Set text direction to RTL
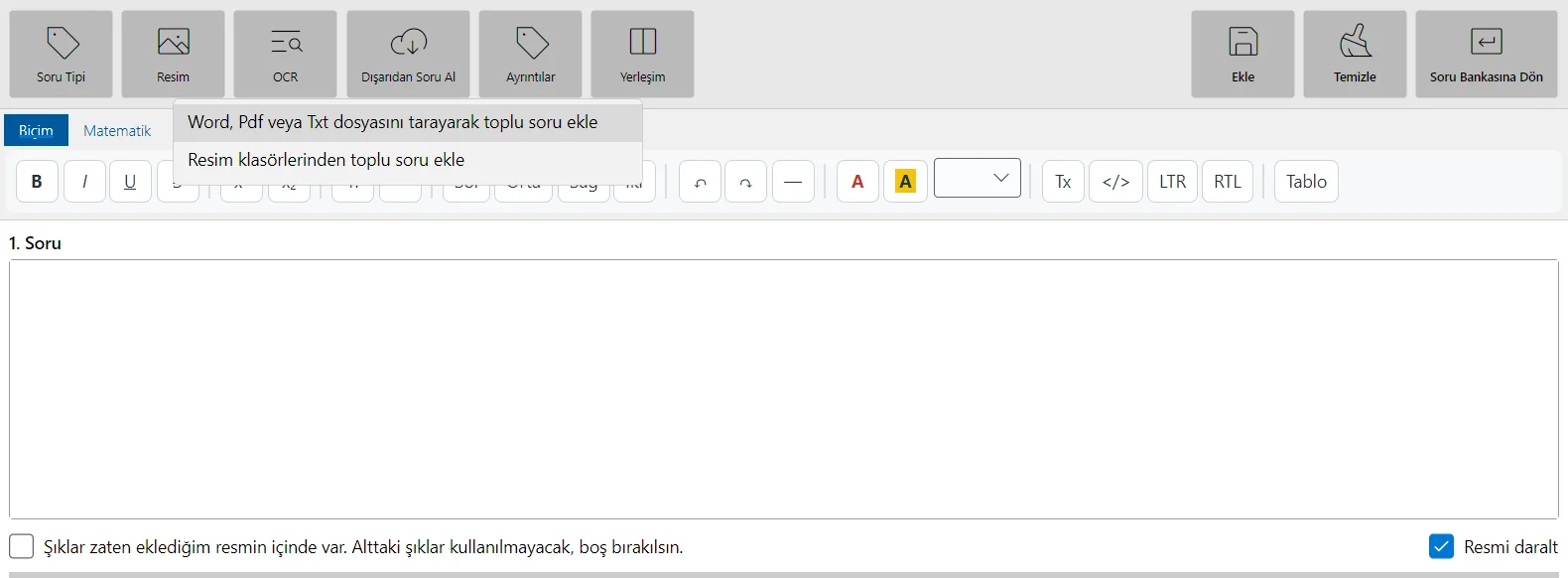This screenshot has width=1568, height=578. [x=1228, y=182]
